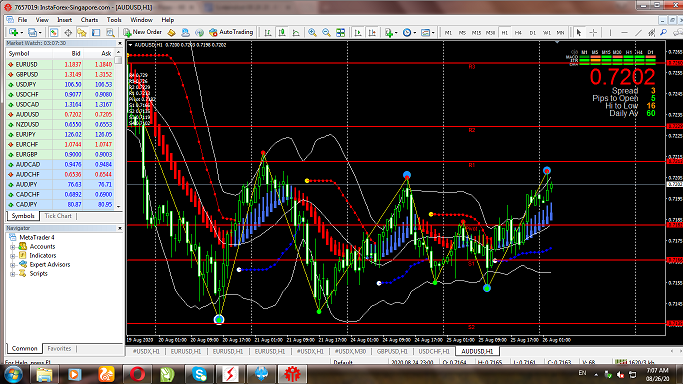
Task: Expand the Indicators tree node
Action: (13, 256)
